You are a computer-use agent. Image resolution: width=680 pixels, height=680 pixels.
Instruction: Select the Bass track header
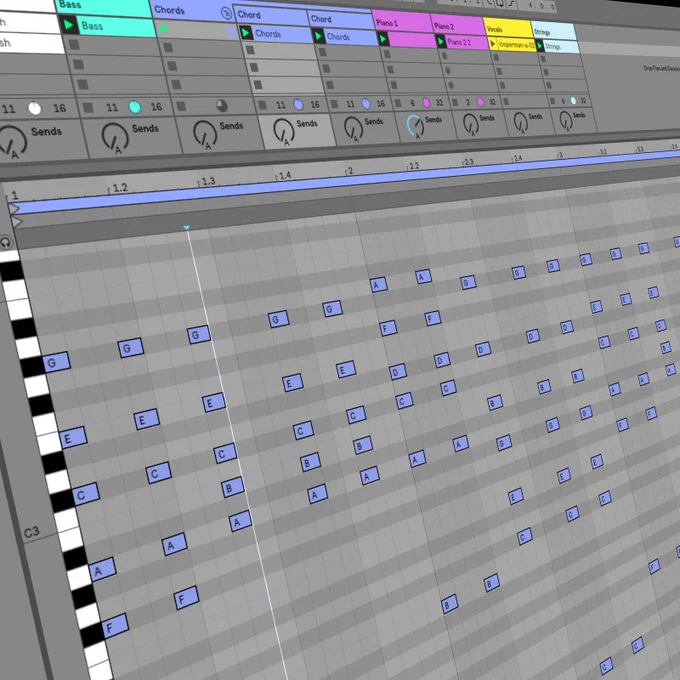[103, 8]
